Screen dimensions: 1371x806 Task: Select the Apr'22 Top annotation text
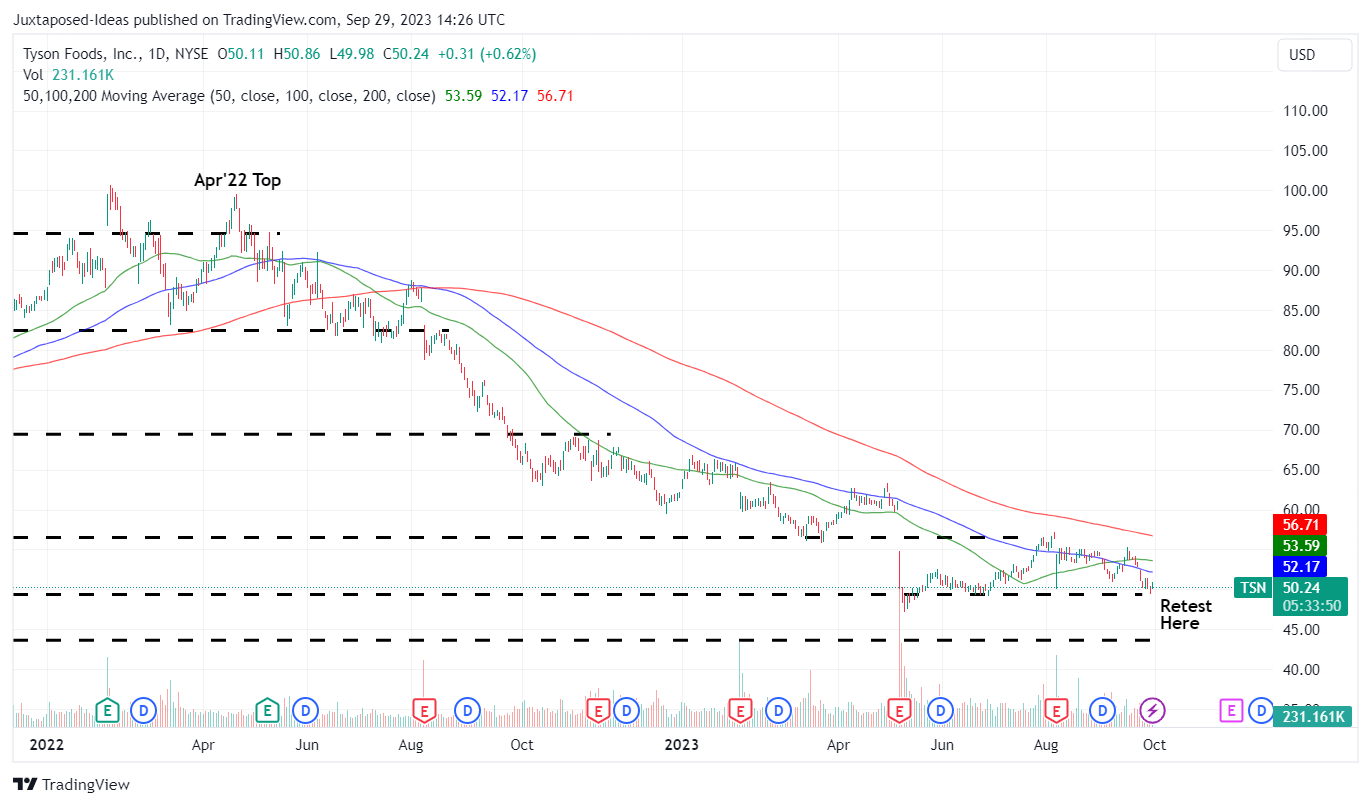237,181
